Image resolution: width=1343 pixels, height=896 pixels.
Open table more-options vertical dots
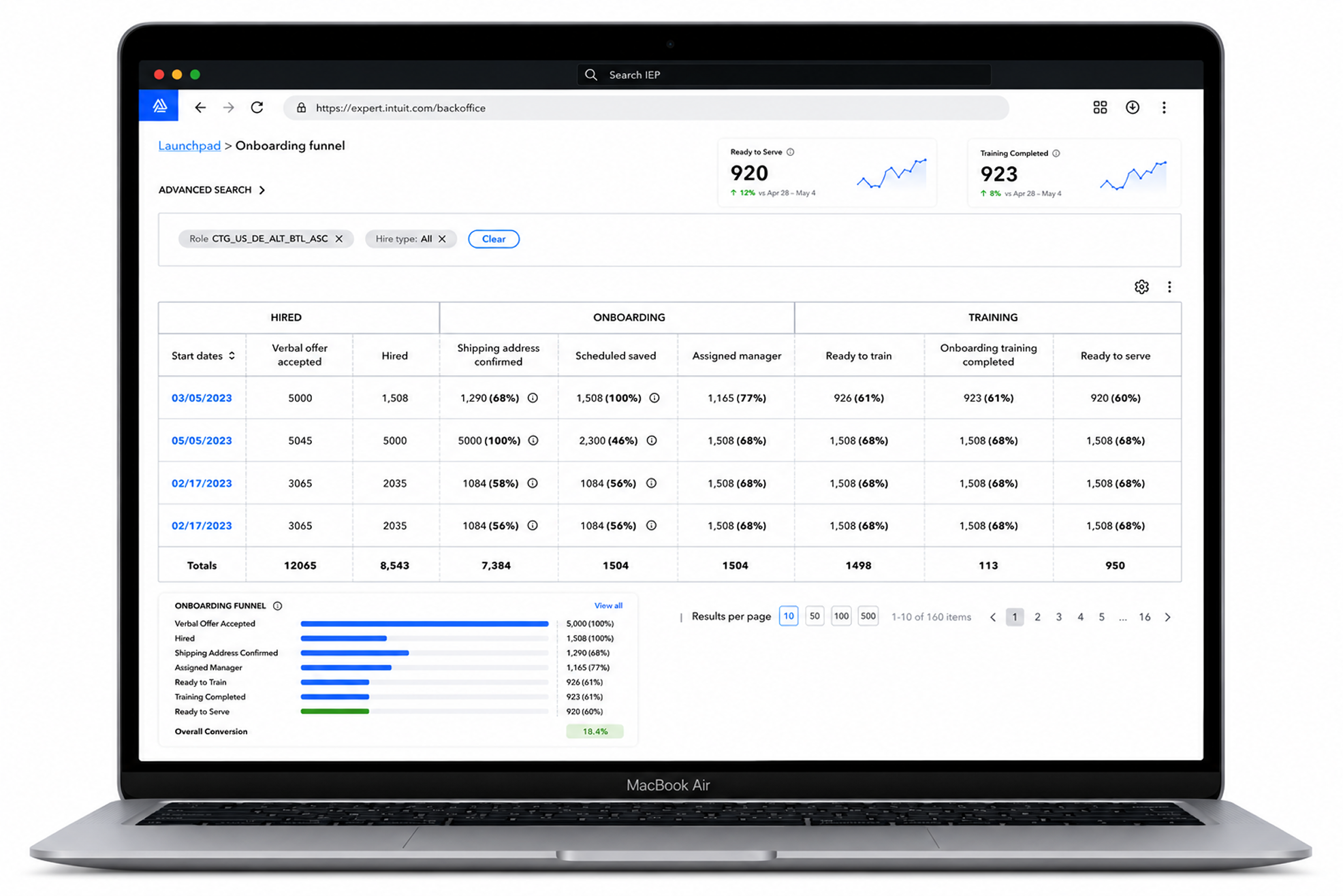[1169, 287]
